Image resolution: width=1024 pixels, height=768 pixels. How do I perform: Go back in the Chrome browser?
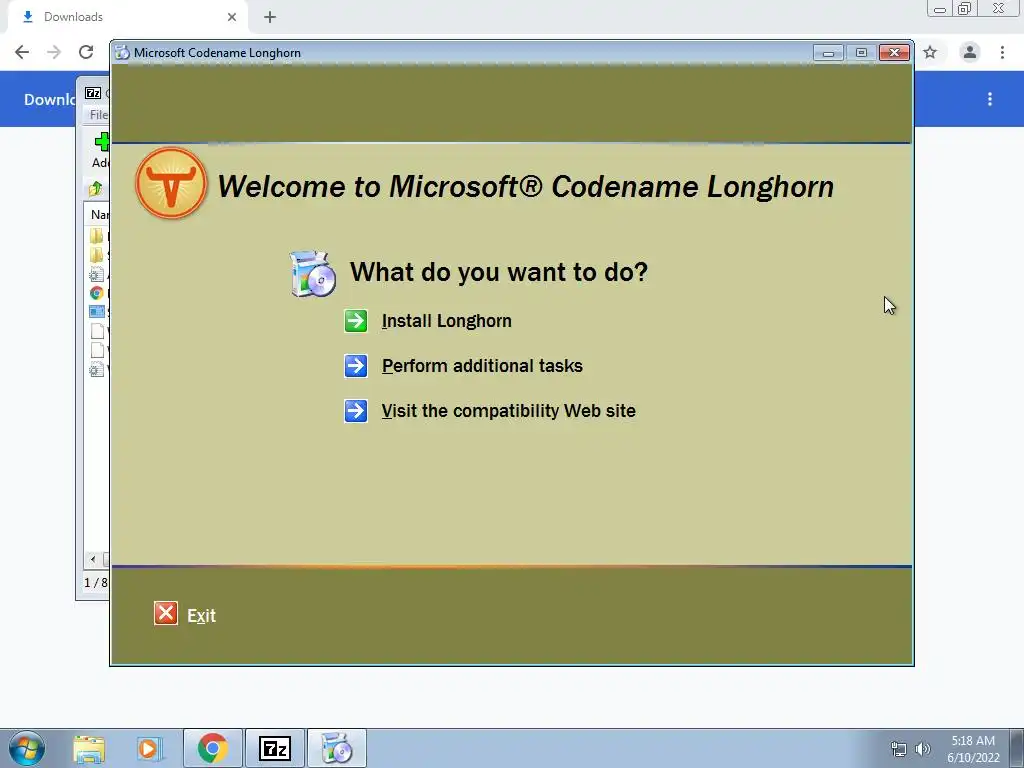(x=22, y=52)
